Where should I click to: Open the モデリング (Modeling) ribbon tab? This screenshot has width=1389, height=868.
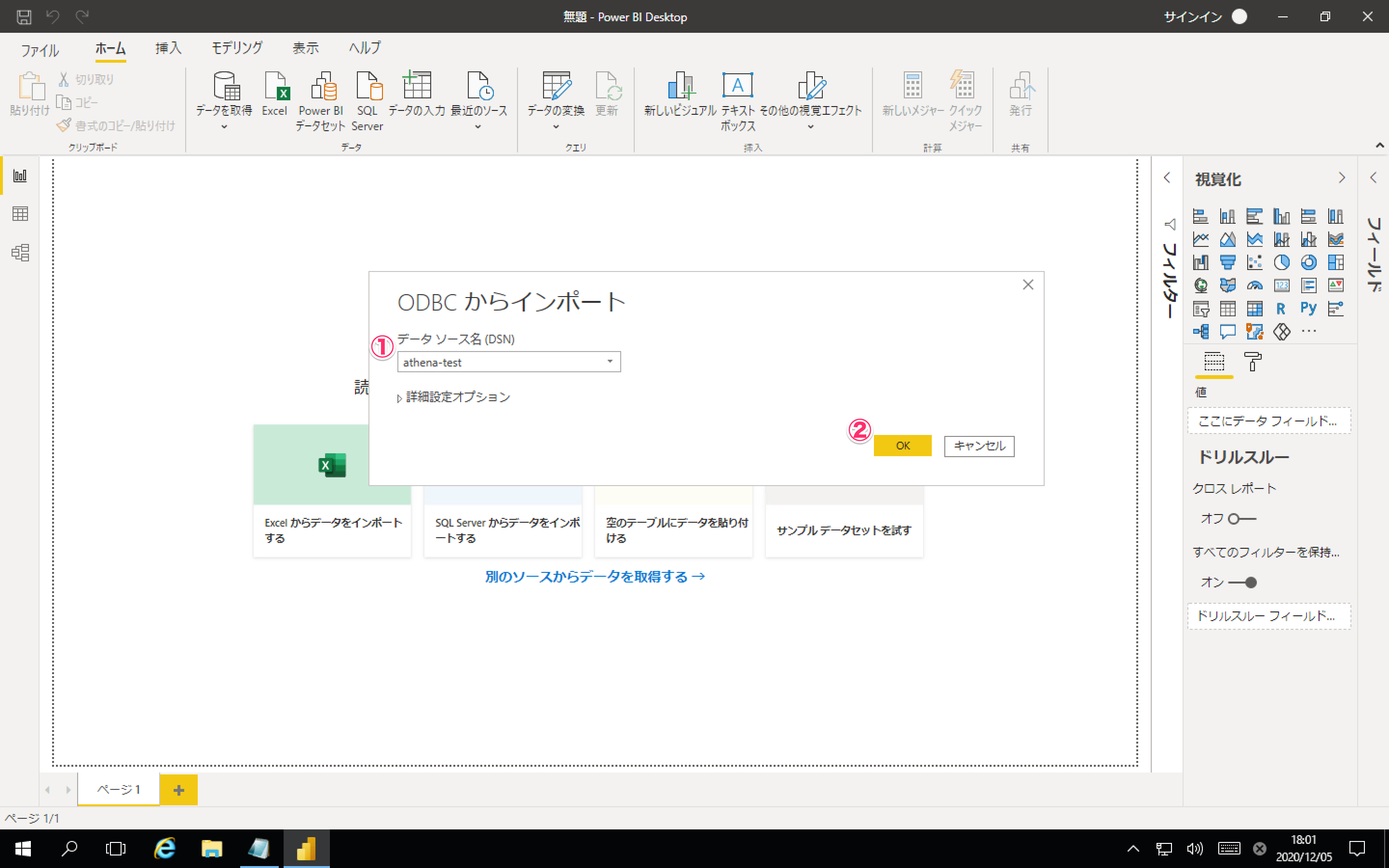pos(237,48)
